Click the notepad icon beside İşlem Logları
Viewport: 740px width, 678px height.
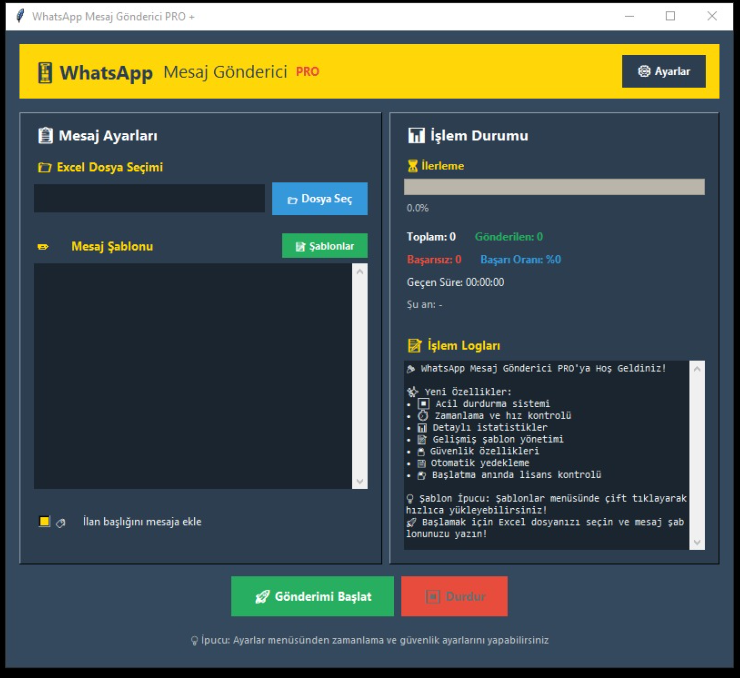414,346
